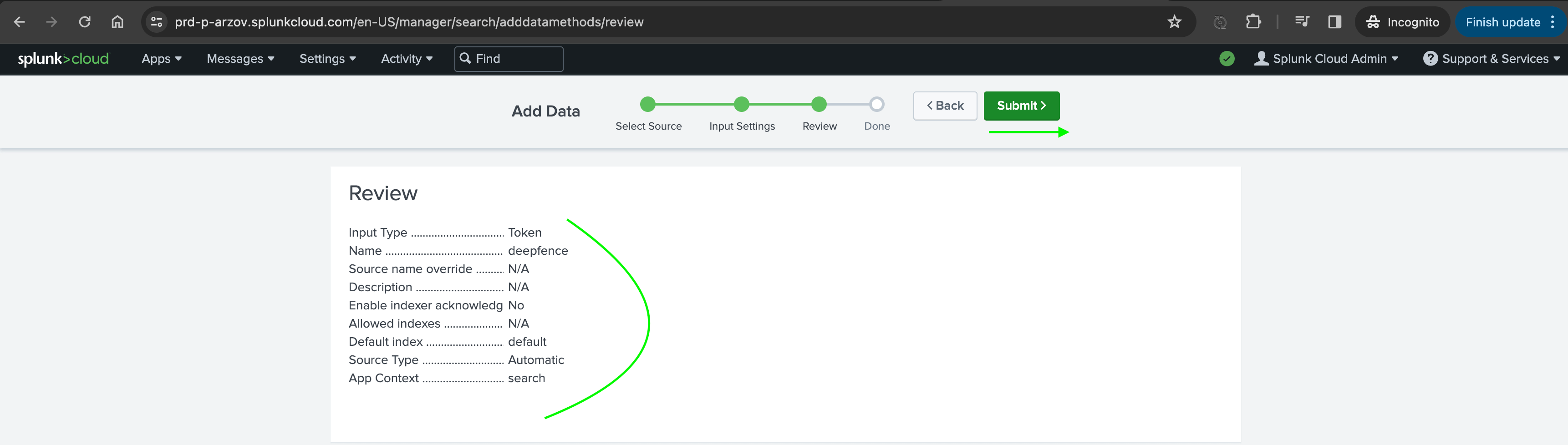Click the Review heading
1568x445 pixels.
[383, 193]
